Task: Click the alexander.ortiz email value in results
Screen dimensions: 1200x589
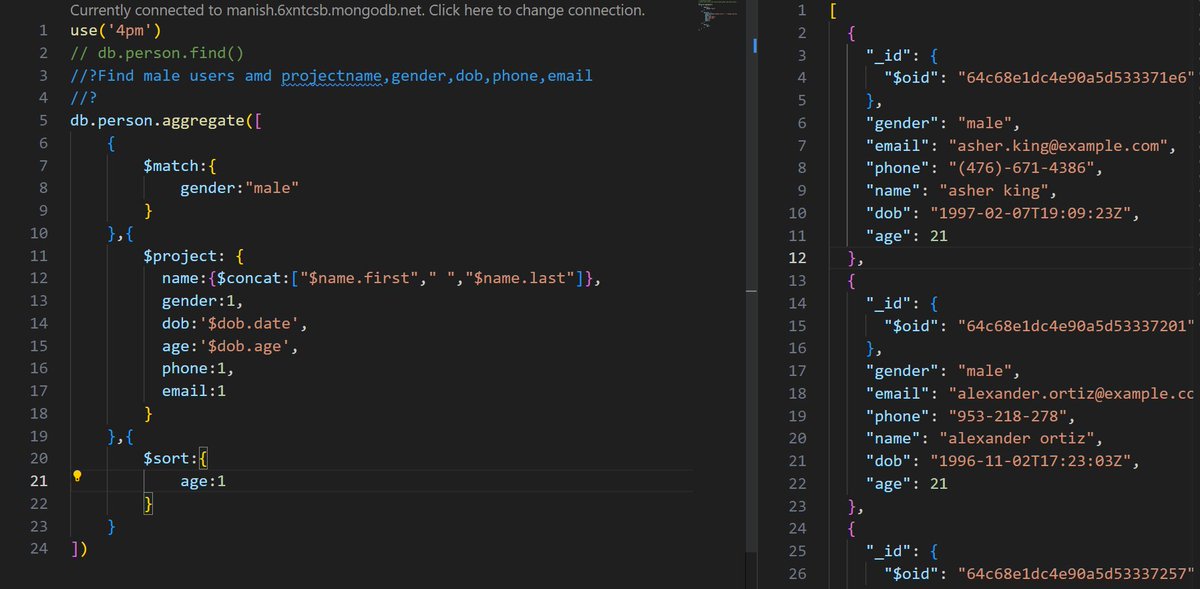Action: pos(1072,393)
